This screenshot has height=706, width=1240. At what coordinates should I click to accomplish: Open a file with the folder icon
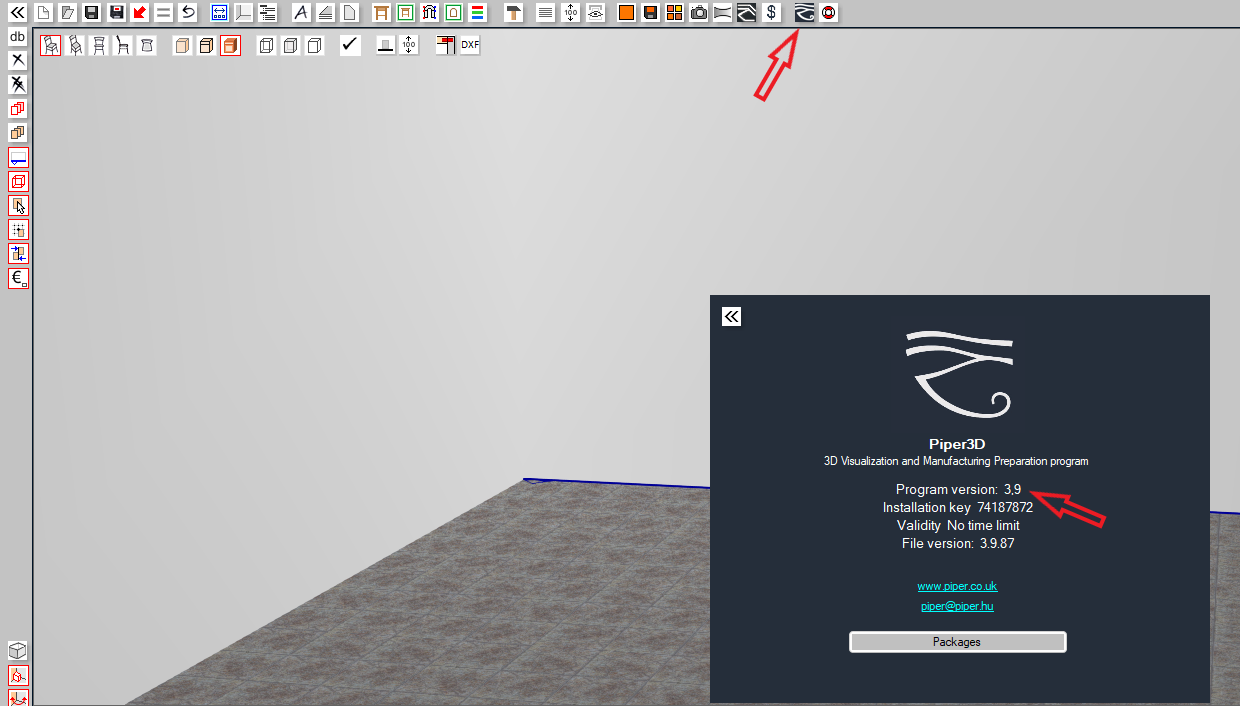point(67,13)
